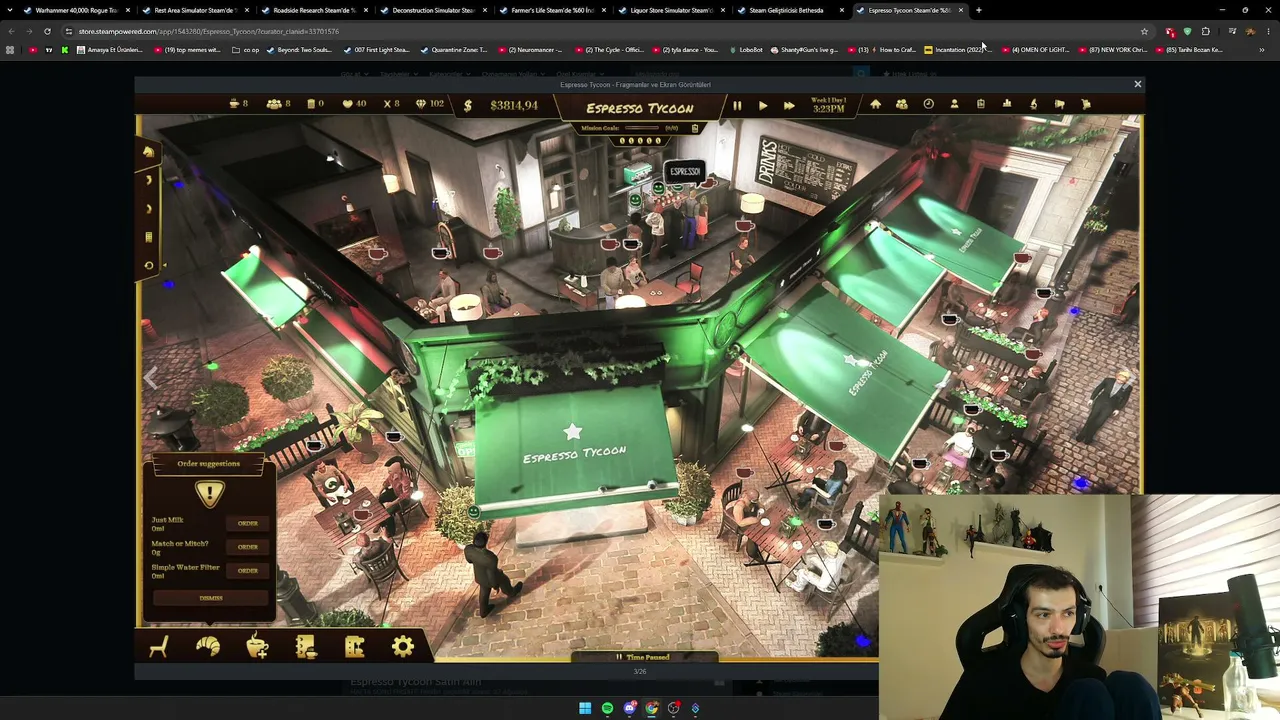The width and height of the screenshot is (1280, 720).
Task: Open the Quarantine Zone bookmark
Action: (454, 50)
